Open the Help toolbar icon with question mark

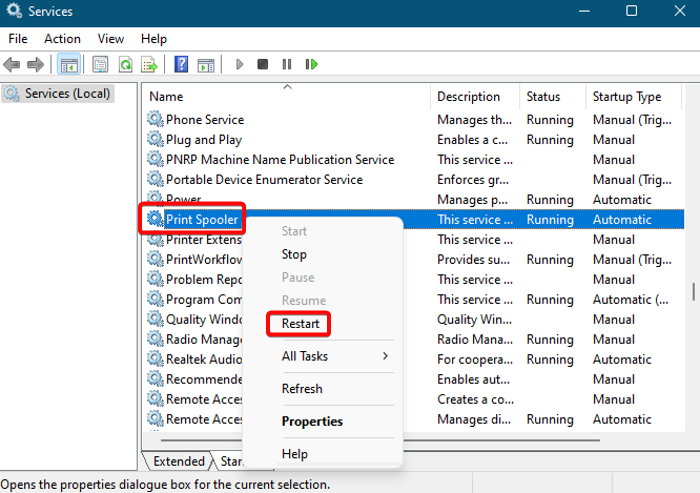[x=181, y=65]
